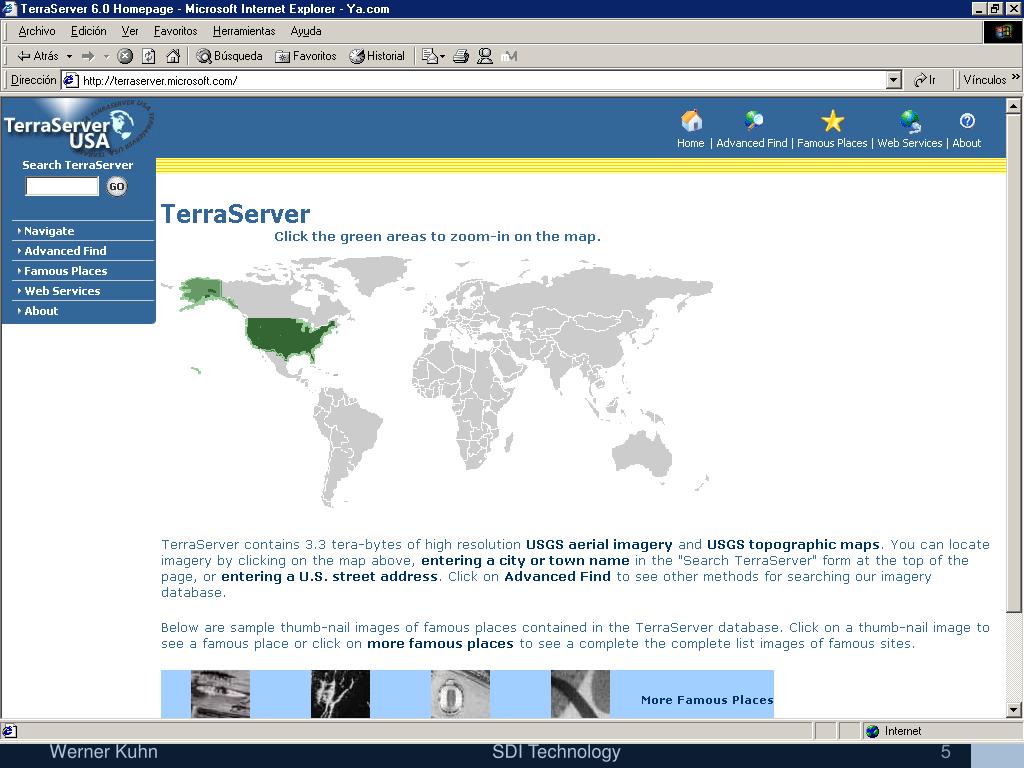Click the first famous place thumbnail
The width and height of the screenshot is (1024, 768).
click(x=220, y=694)
